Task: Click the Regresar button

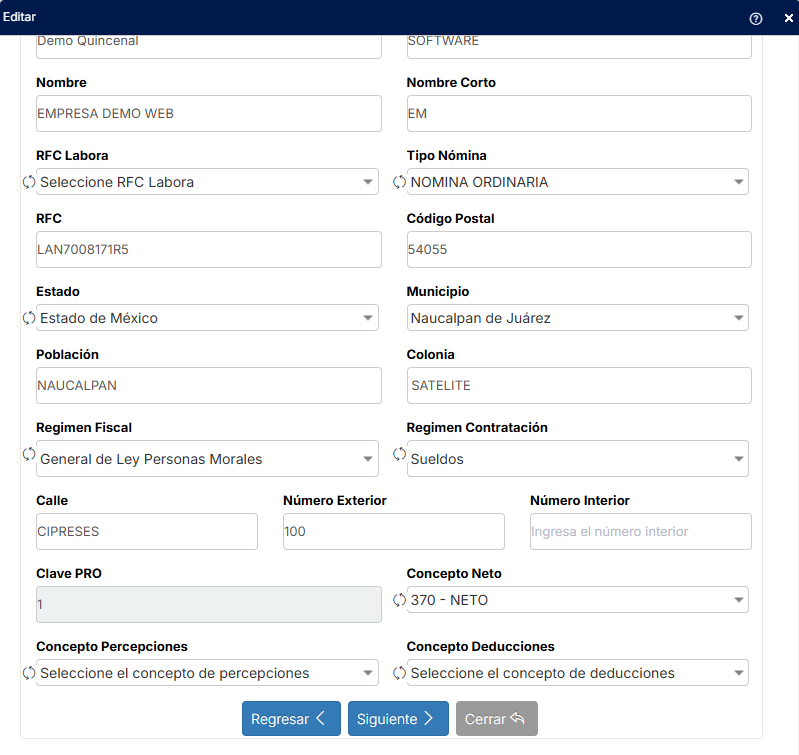Action: coord(291,718)
